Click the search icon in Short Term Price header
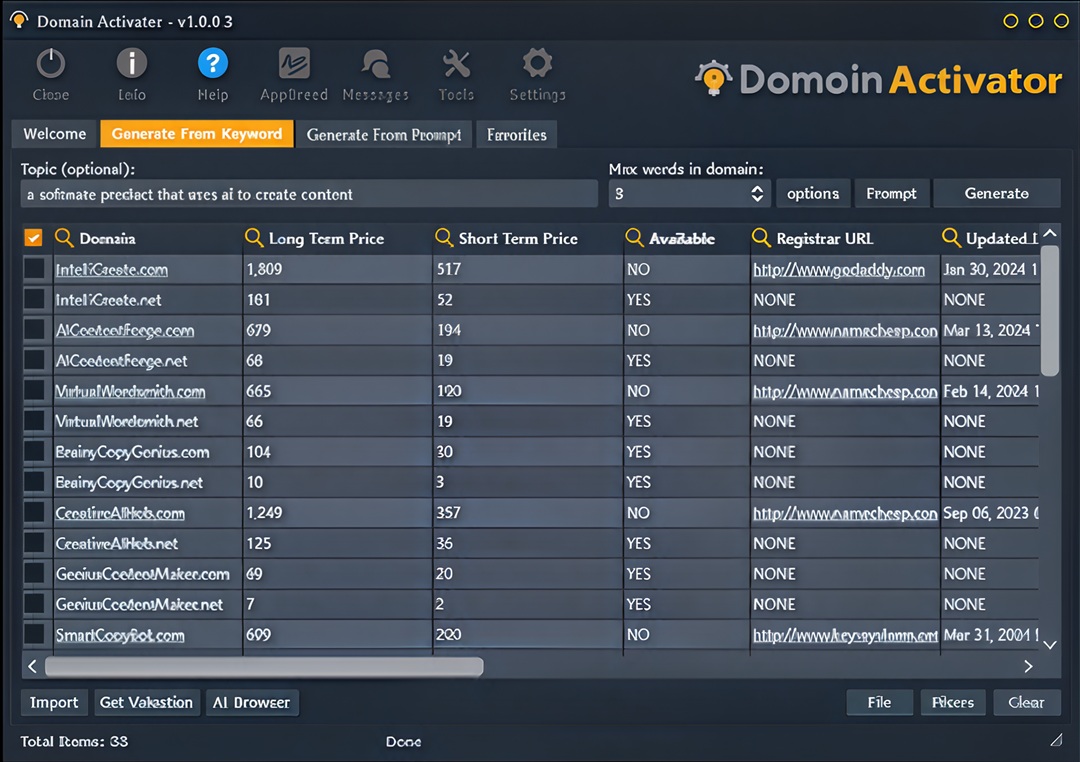Viewport: 1080px width, 762px height. point(444,238)
